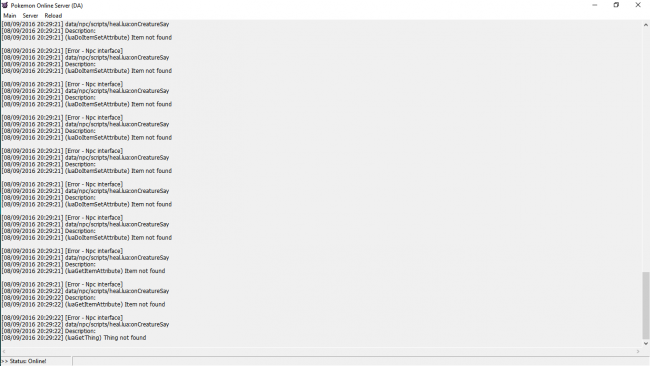Select the Error - Npc interface line stamped 20:29:22
Screen dimensions: 650x366
coord(62,318)
